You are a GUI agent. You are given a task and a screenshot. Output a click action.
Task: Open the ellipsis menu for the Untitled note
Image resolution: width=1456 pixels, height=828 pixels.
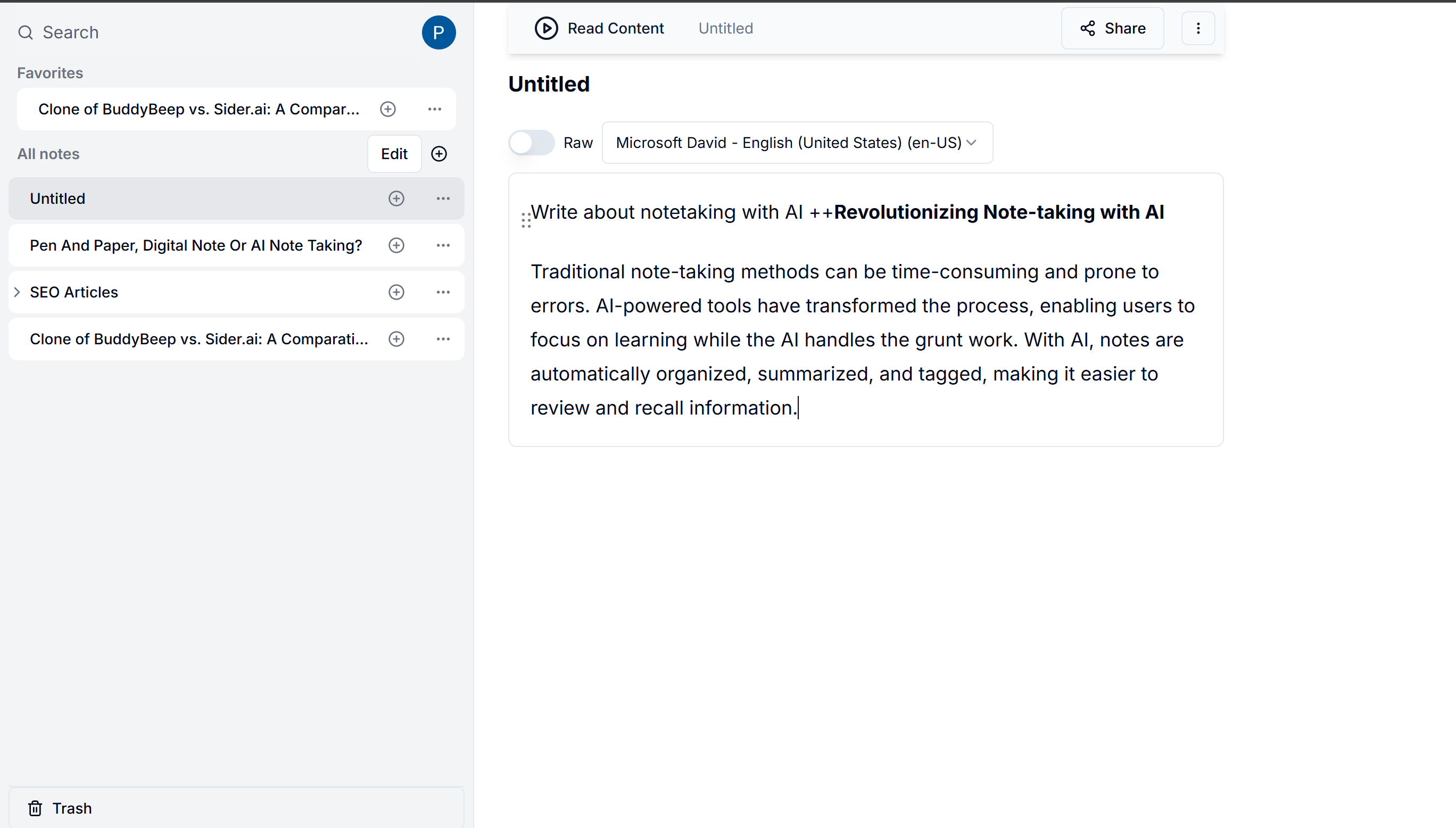443,198
